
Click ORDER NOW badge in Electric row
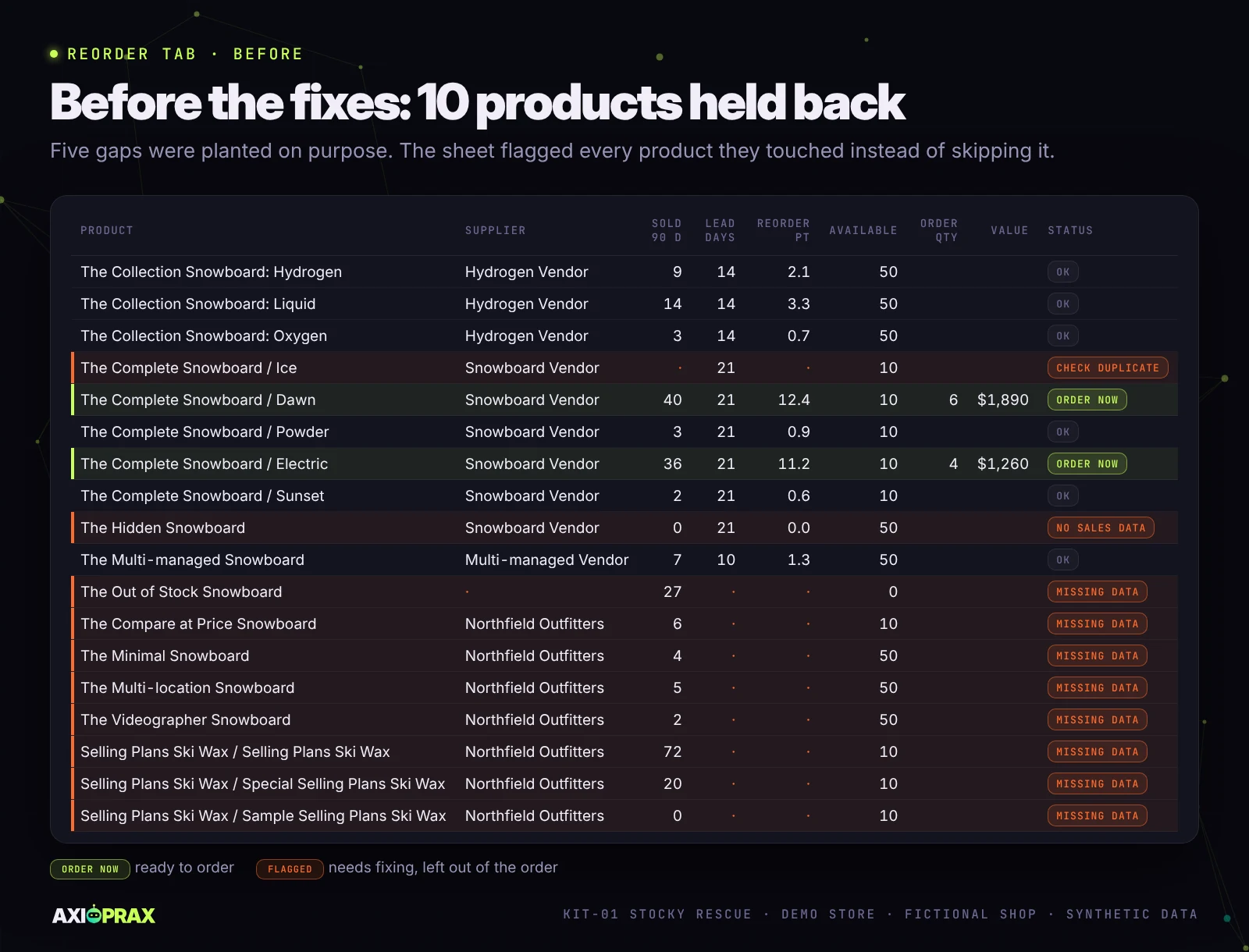point(1087,464)
